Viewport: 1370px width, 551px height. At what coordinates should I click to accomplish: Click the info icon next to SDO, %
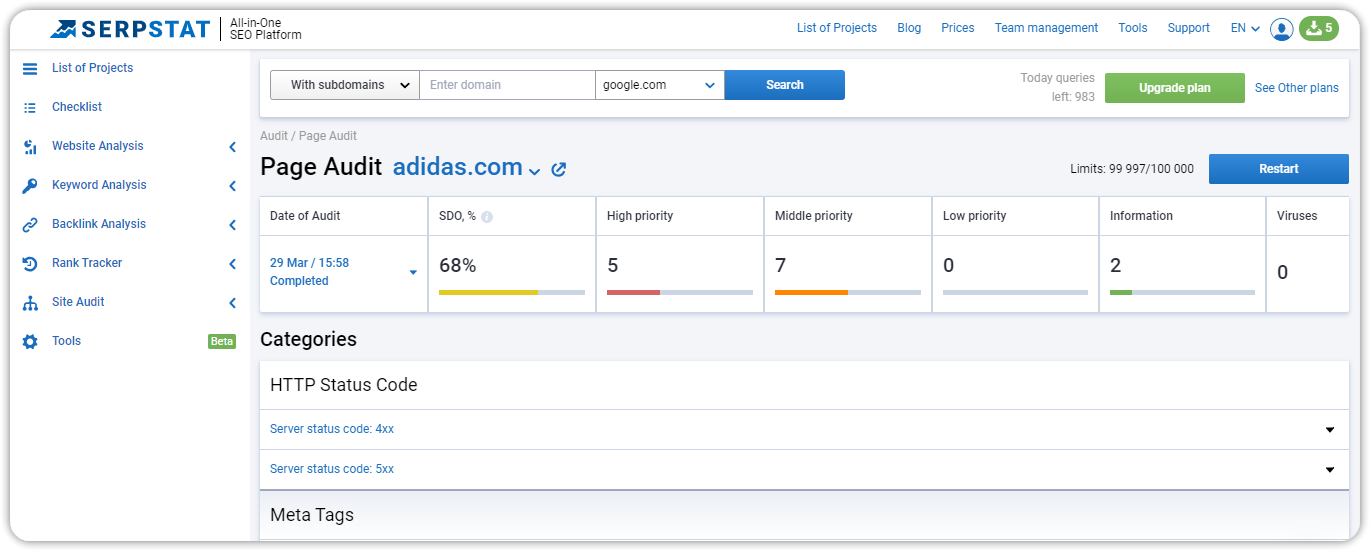tap(487, 216)
